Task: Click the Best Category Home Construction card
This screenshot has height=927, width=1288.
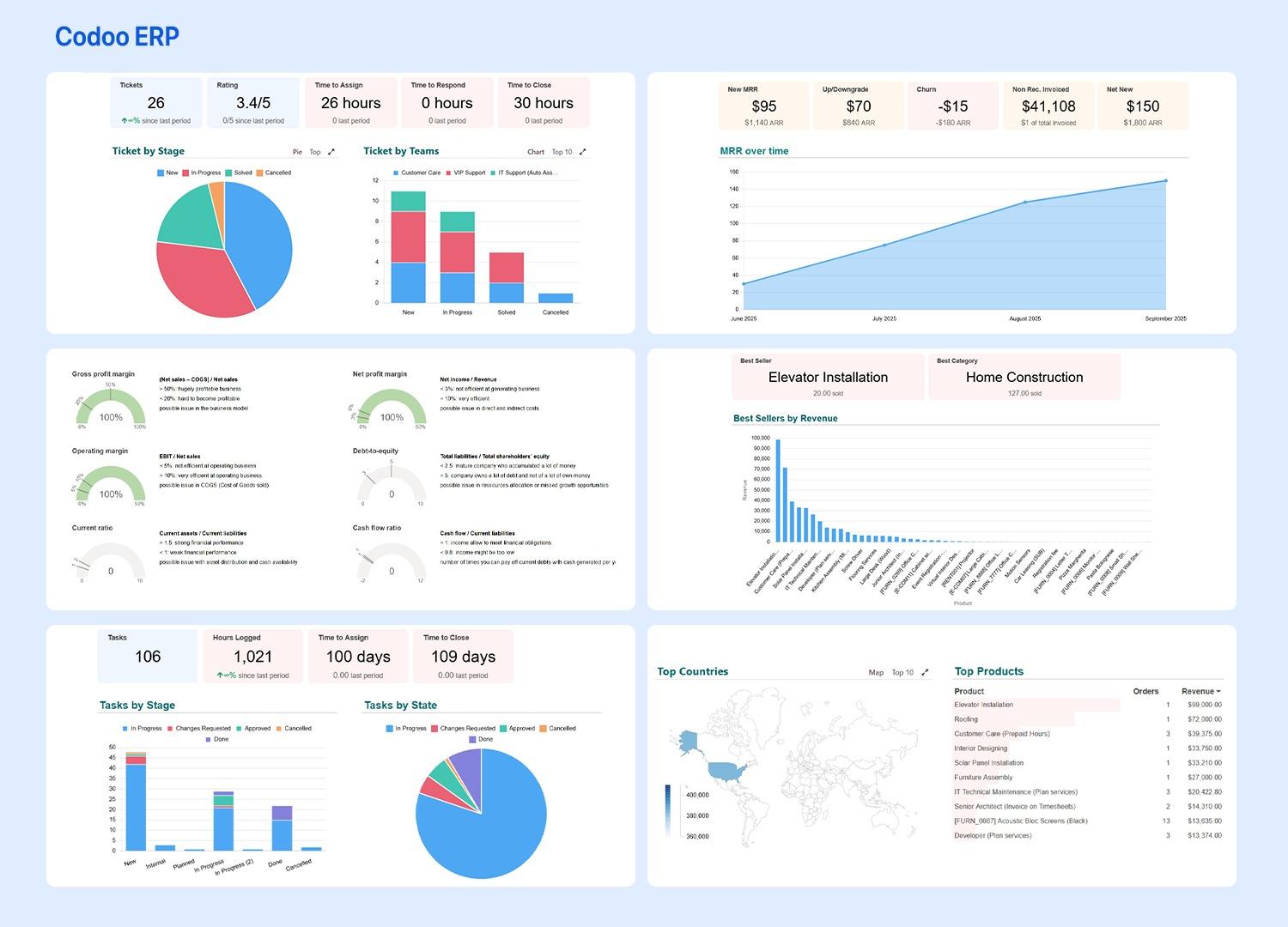Action: pyautogui.click(x=1024, y=378)
